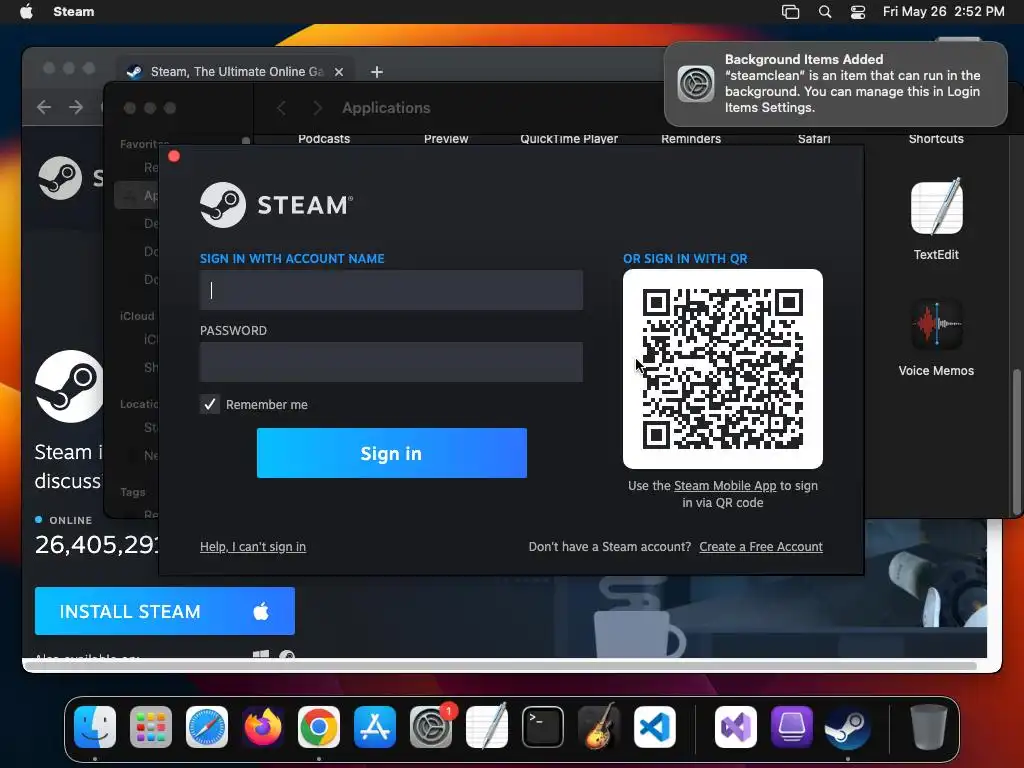The width and height of the screenshot is (1024, 768).
Task: Click Stage Manager icon in menu bar
Action: (790, 12)
